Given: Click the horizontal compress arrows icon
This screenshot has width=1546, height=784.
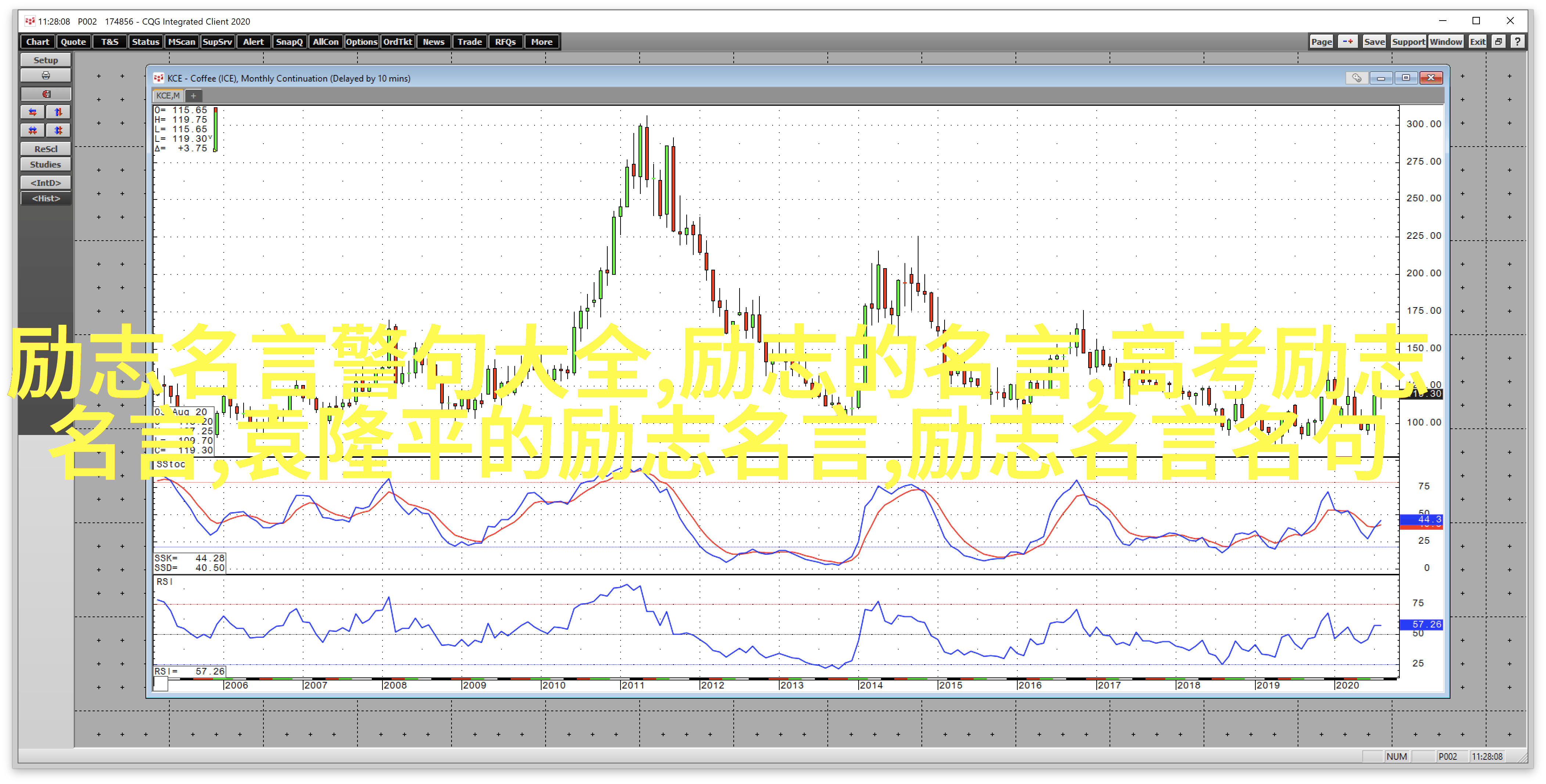Looking at the screenshot, I should [x=32, y=130].
